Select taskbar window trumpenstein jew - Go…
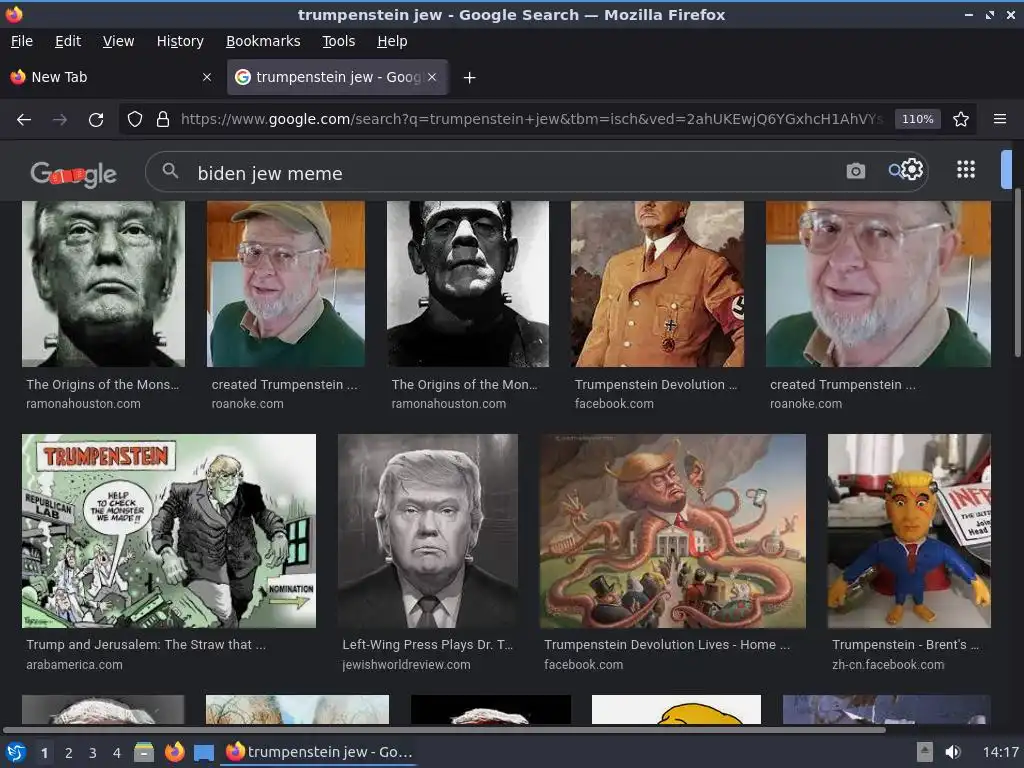Screen dimensions: 1024x768 319,752
